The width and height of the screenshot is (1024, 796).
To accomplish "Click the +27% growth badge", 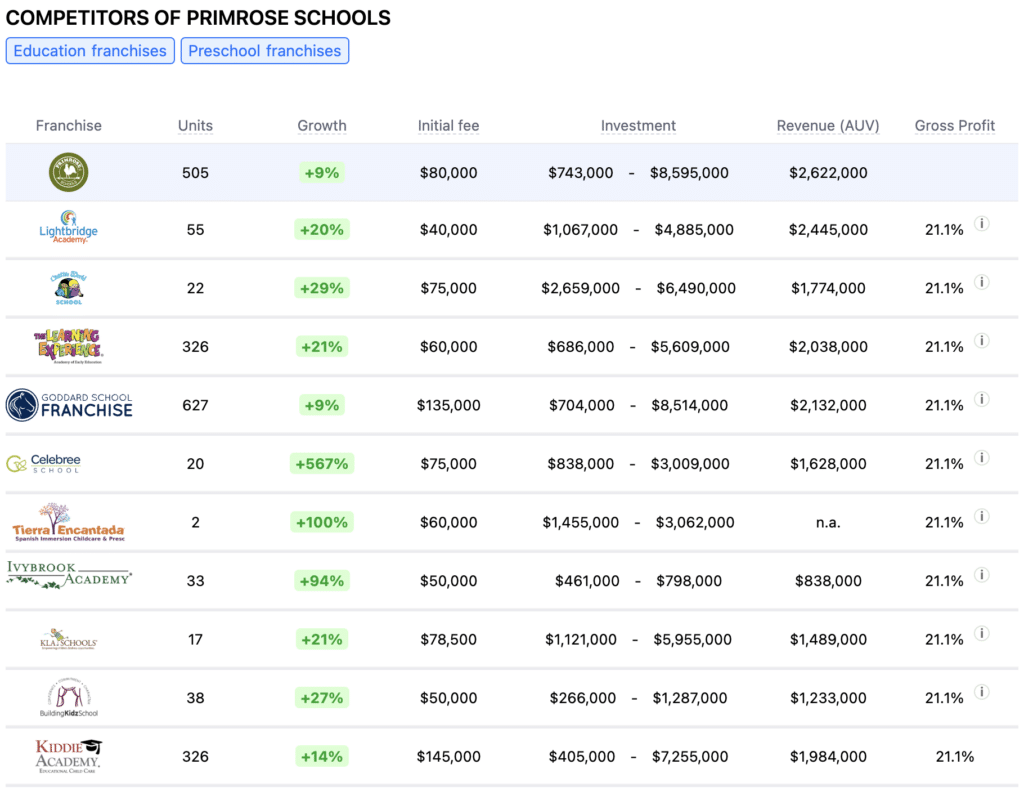I will (x=322, y=698).
